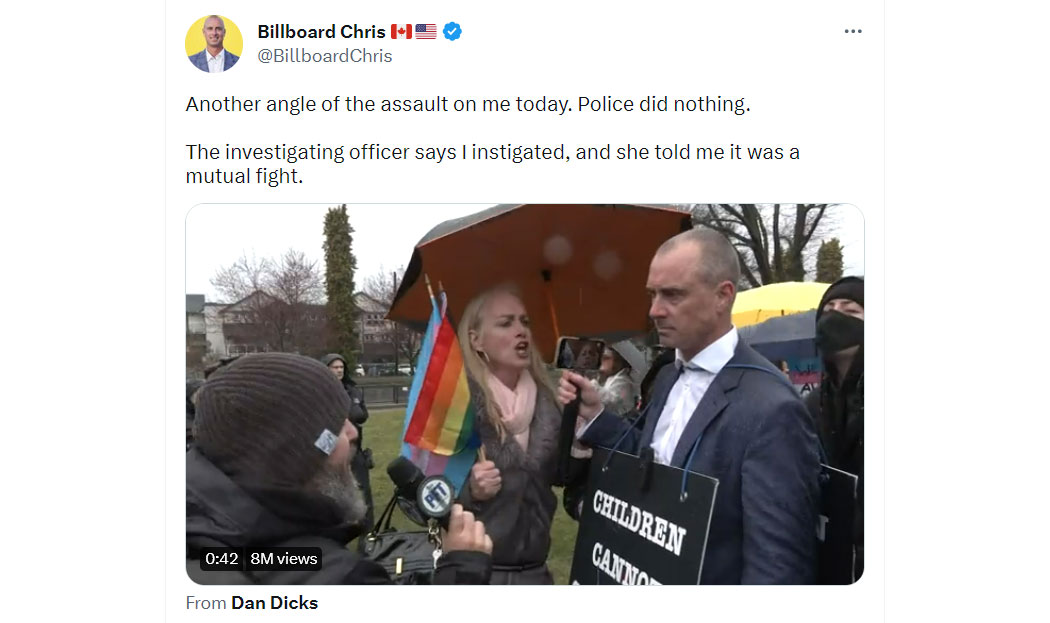Click the Canadian flag emoji beside name
1050x623 pixels.
click(401, 31)
